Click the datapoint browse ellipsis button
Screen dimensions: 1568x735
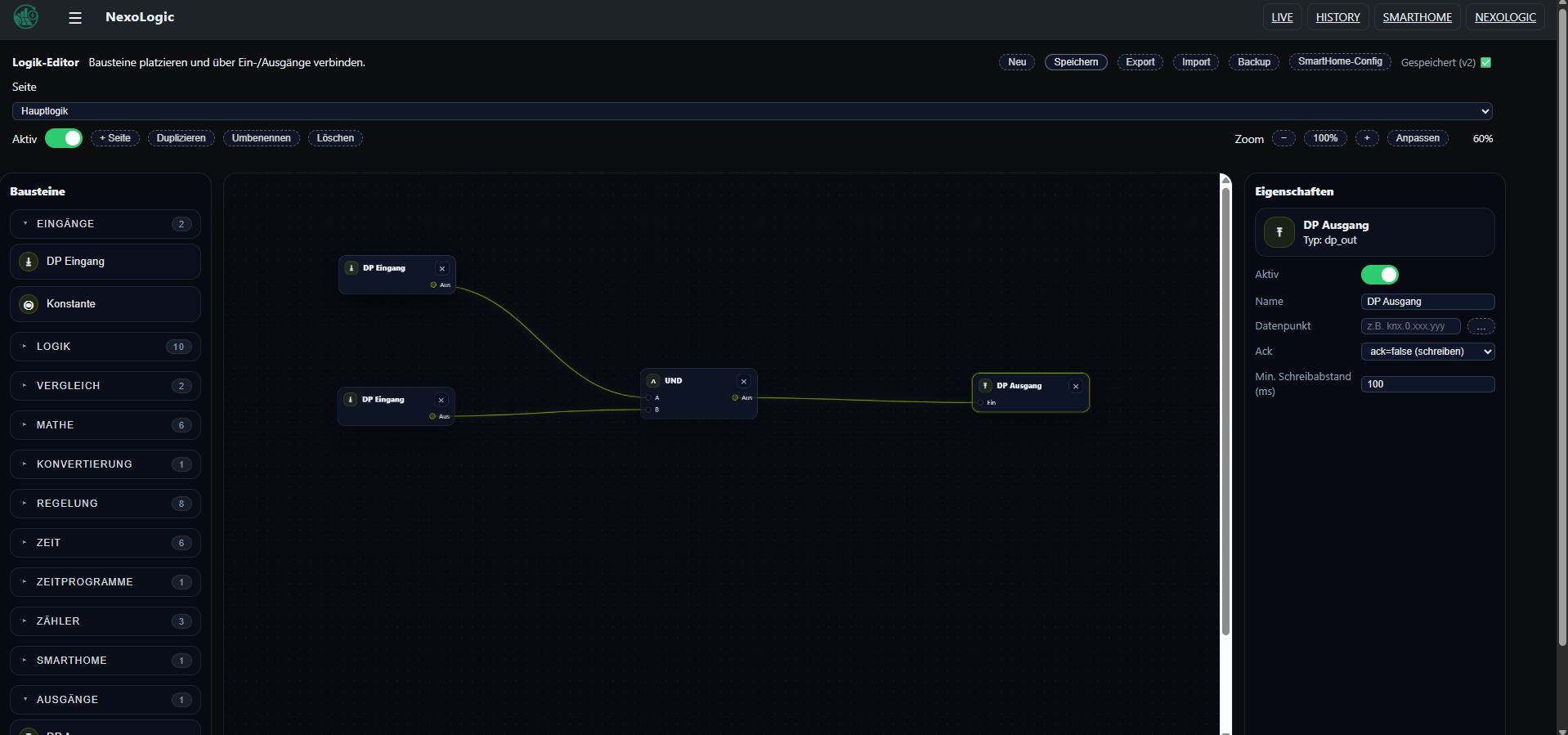1481,327
